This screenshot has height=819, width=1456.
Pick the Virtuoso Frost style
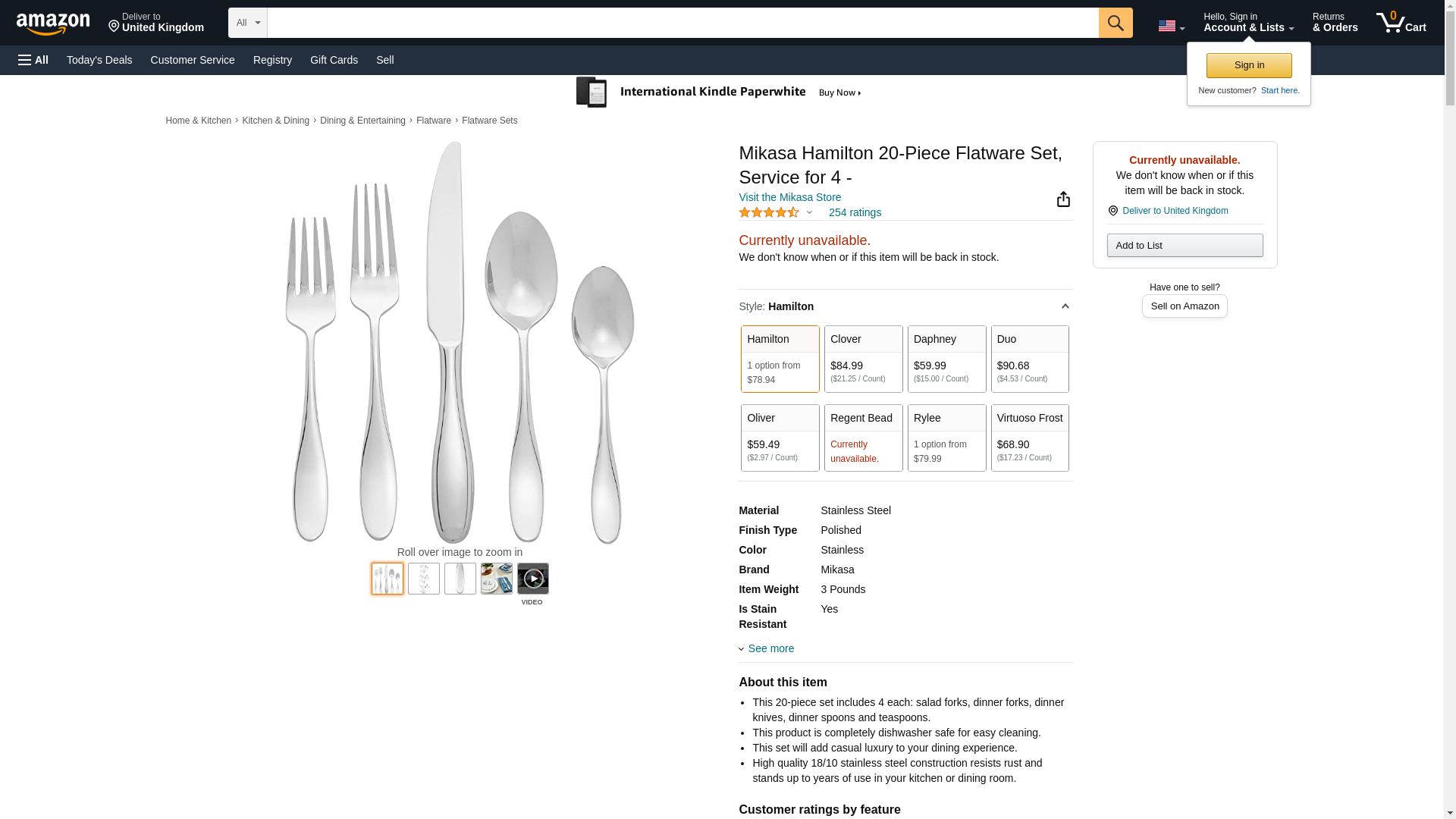coord(1029,438)
